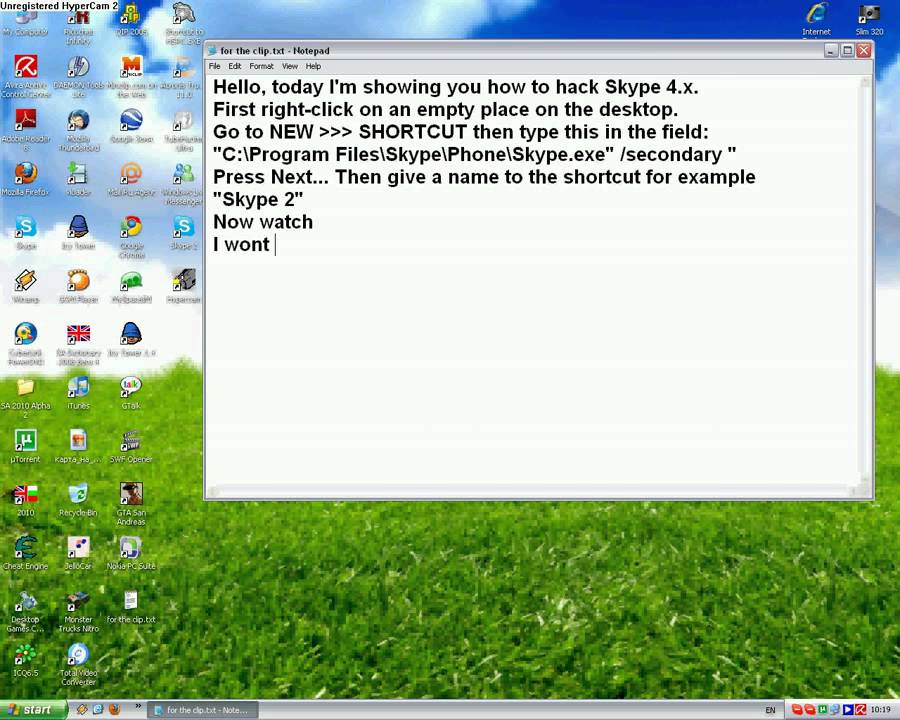The height and width of the screenshot is (720, 900).
Task: Select the GTA San Andreas desktop icon
Action: point(131,504)
